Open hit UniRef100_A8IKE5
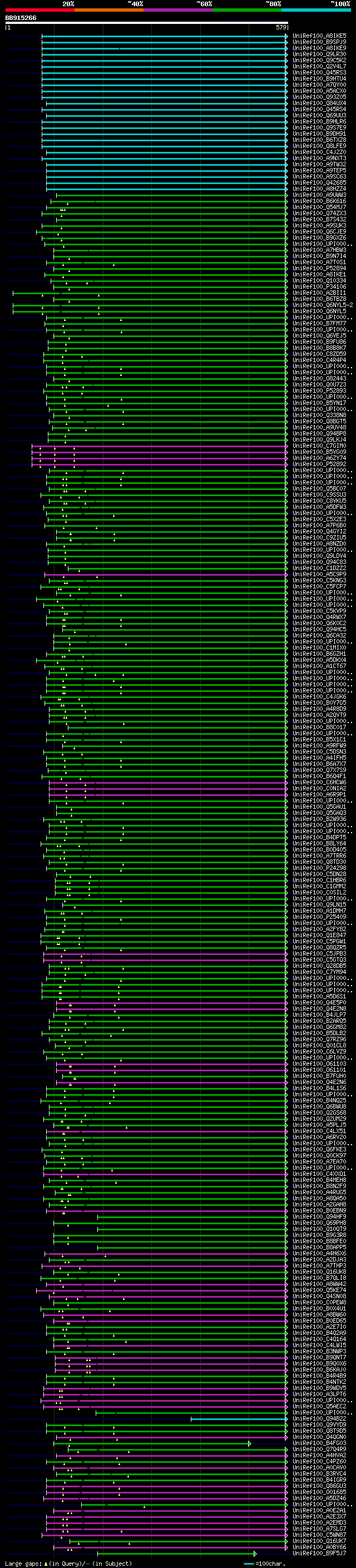This screenshot has width=356, height=1568. (319, 36)
